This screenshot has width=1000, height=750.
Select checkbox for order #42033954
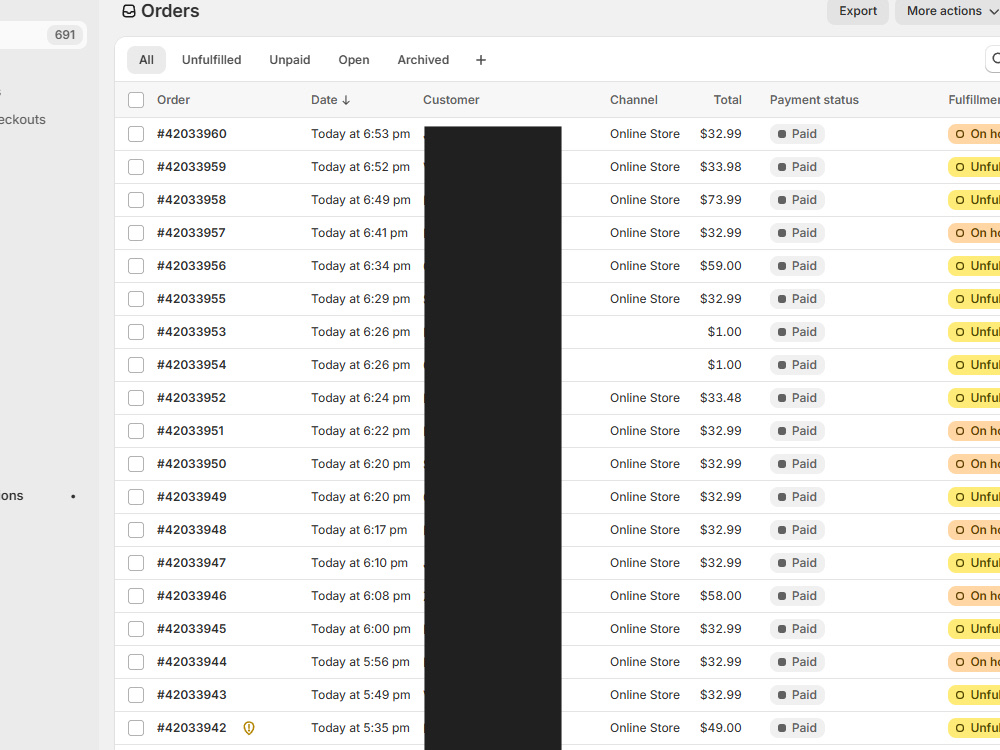pos(136,365)
